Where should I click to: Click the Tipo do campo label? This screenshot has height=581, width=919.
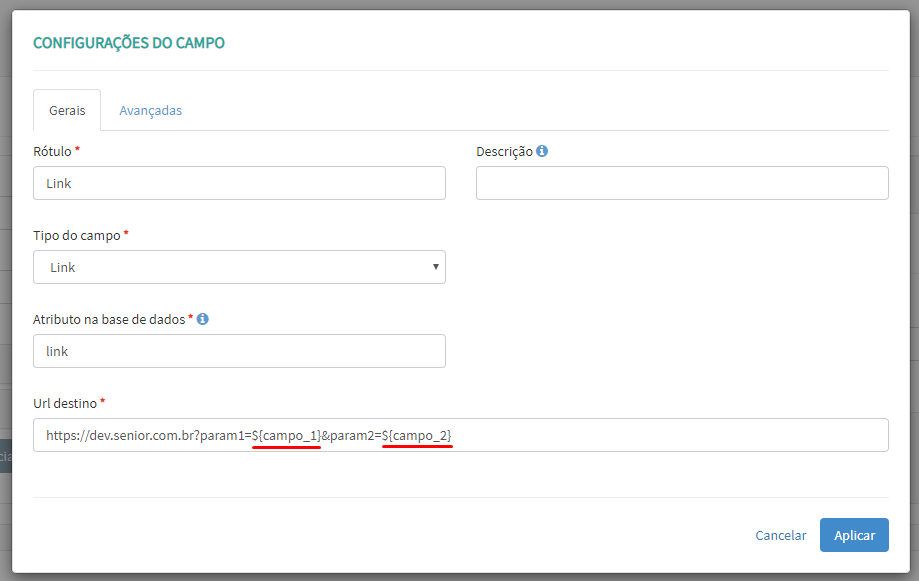pos(76,235)
